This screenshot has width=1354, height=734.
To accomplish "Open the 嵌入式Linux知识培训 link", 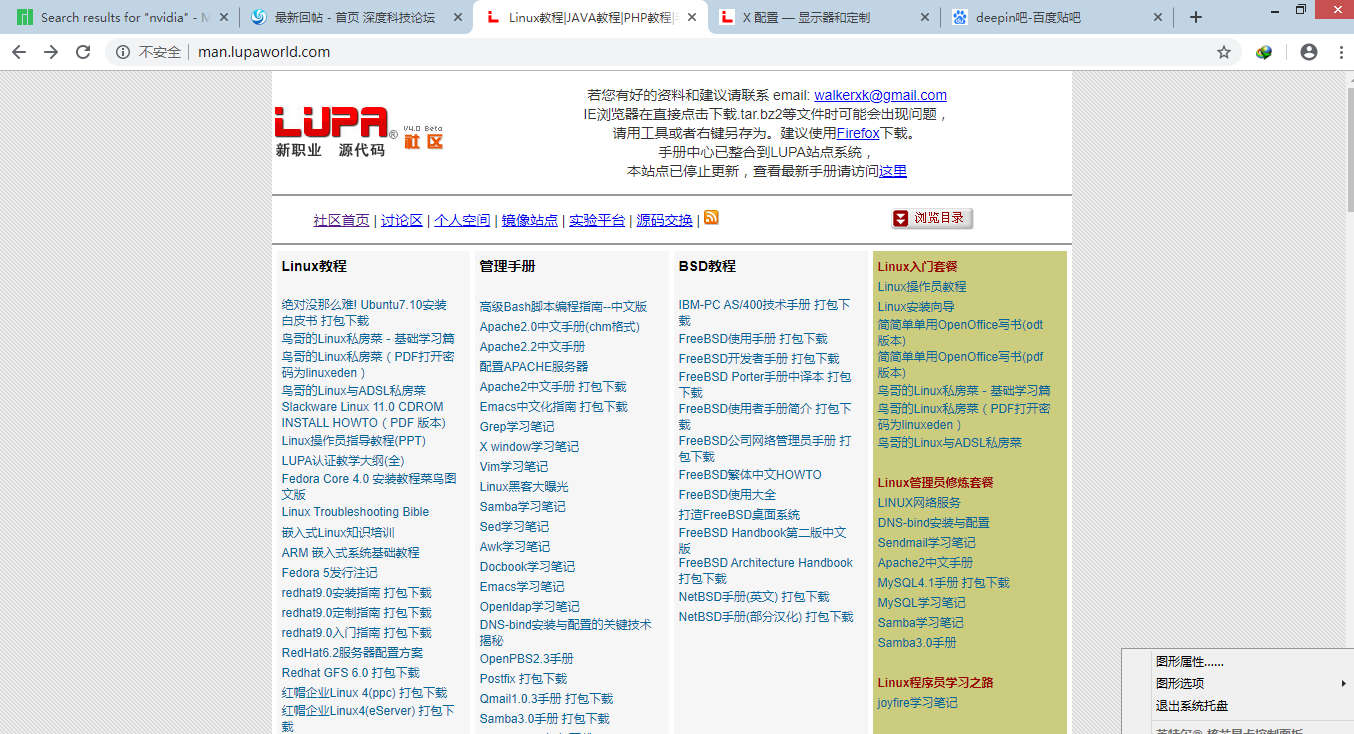I will (338, 533).
